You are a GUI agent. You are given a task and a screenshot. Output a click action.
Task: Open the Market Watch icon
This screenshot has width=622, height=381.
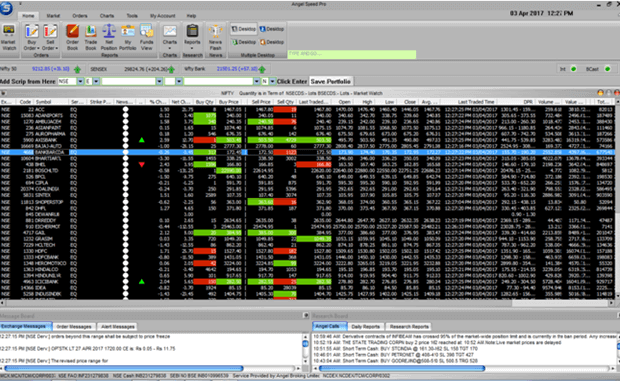coord(8,37)
